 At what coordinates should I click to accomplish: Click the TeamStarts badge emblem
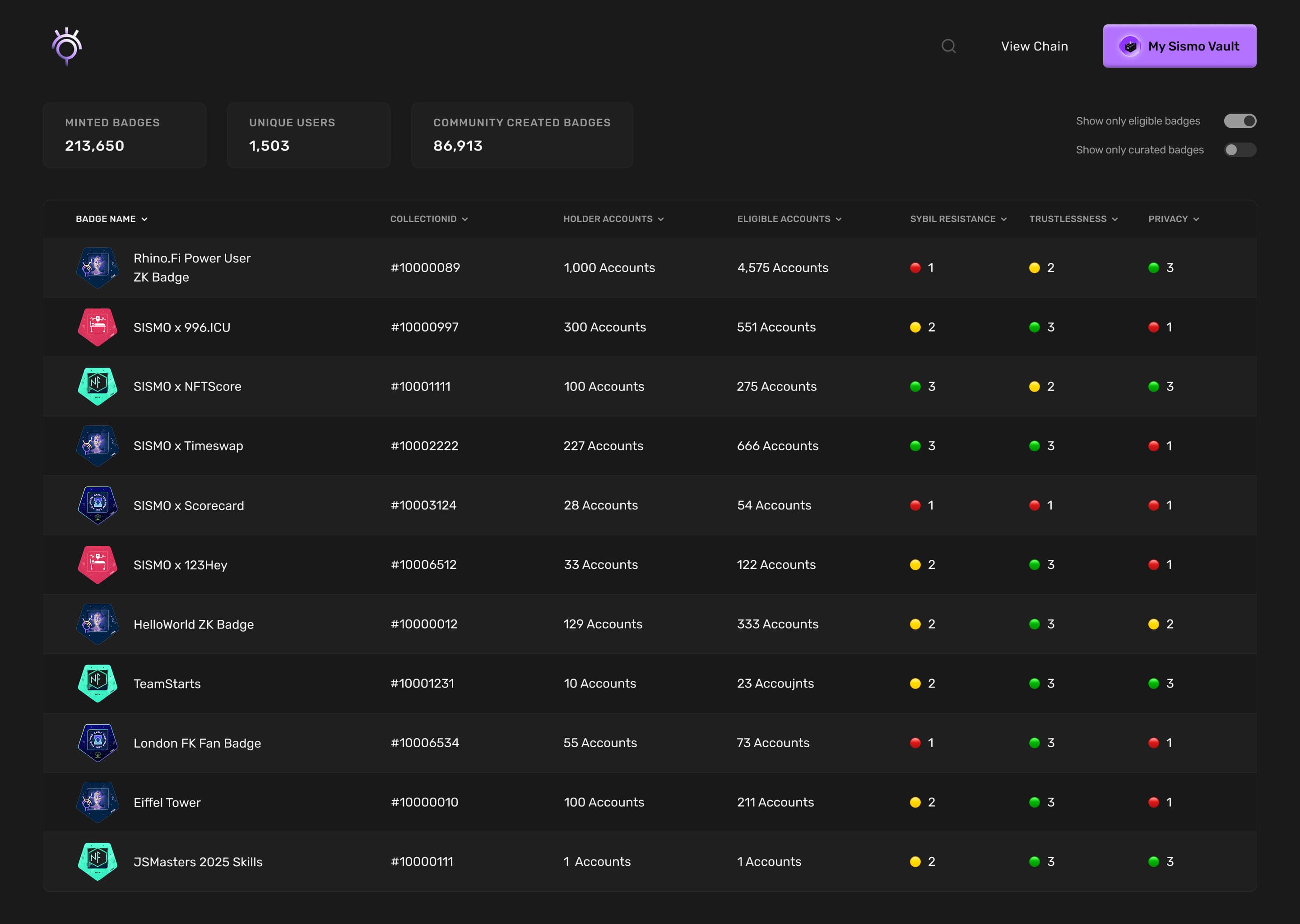97,684
